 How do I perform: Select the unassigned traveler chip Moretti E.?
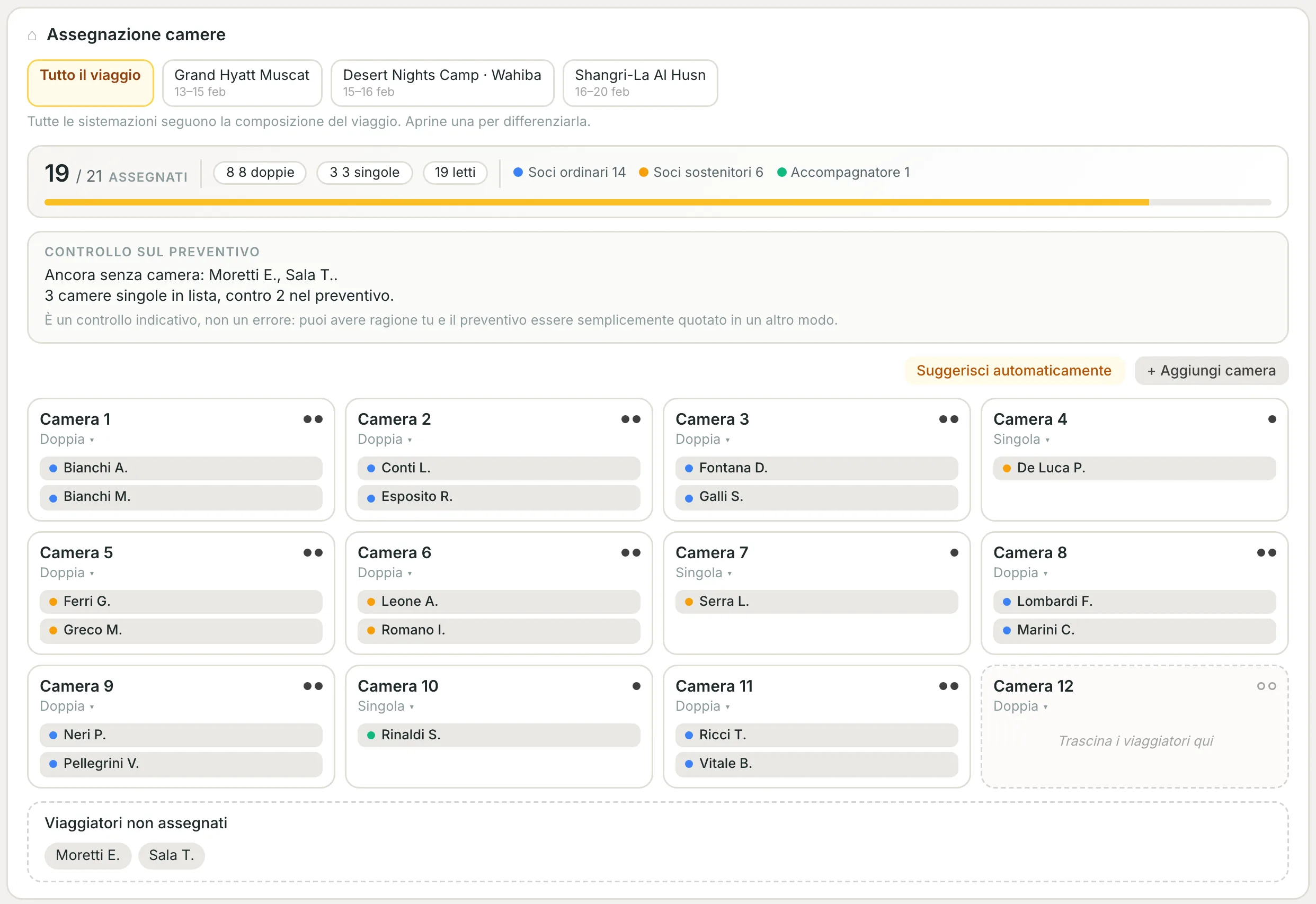[x=88, y=855]
